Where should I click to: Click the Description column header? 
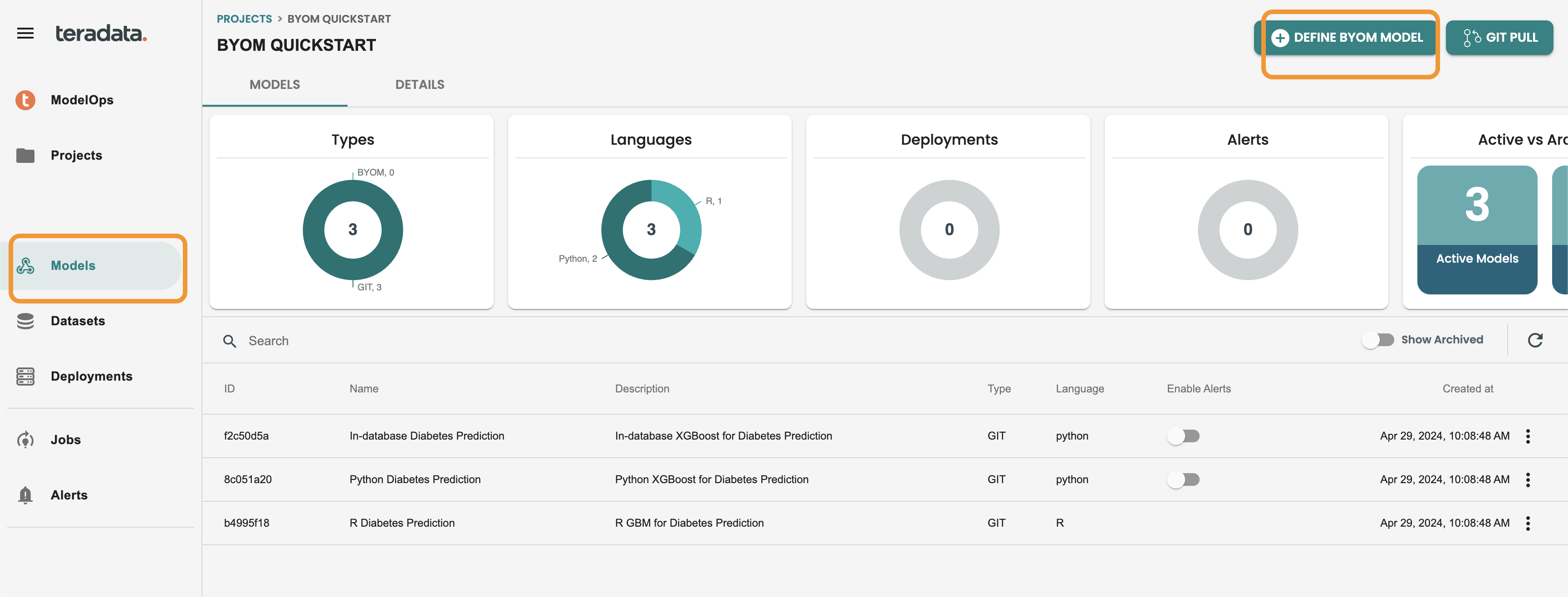[x=642, y=388]
